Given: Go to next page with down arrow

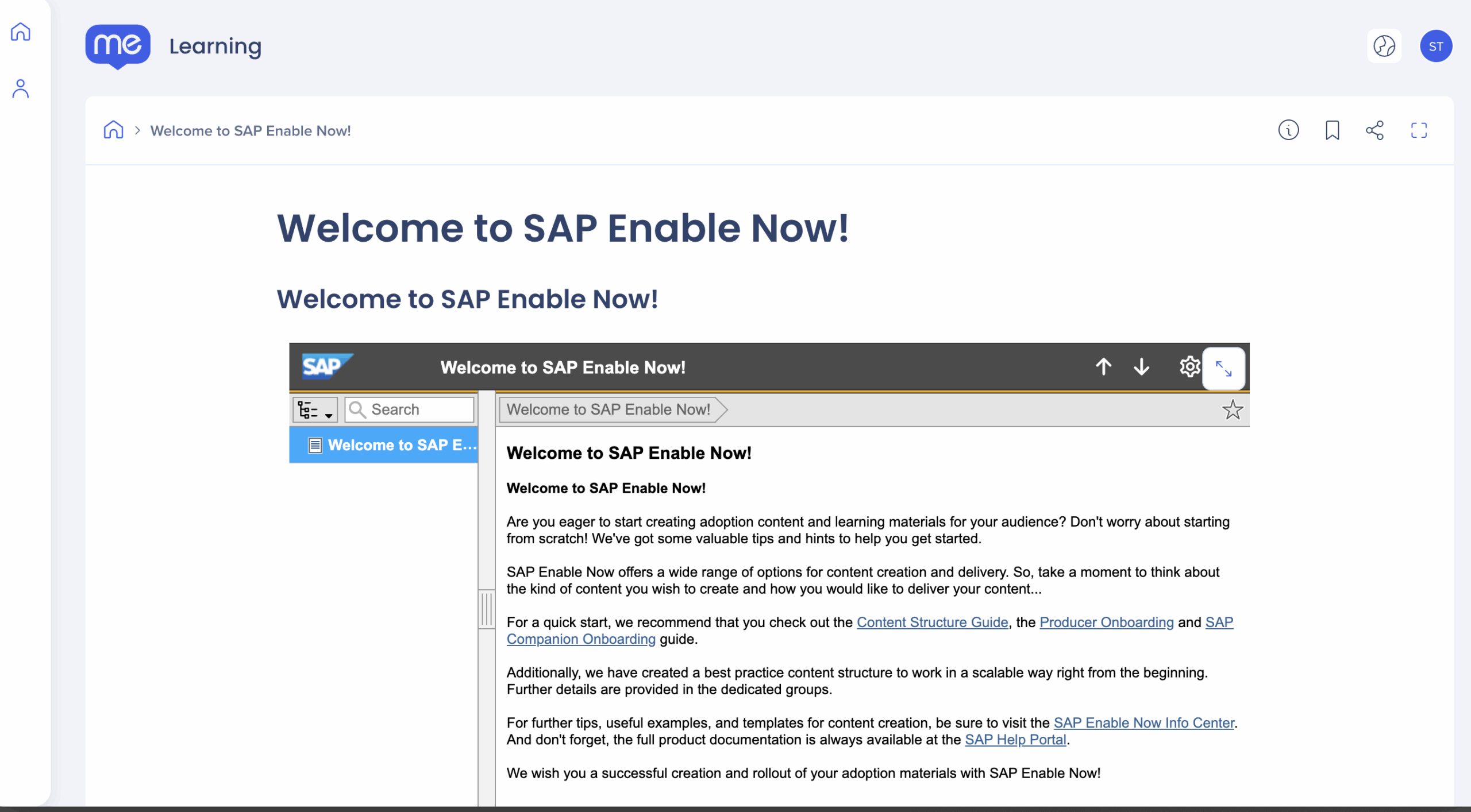Looking at the screenshot, I should (1141, 366).
